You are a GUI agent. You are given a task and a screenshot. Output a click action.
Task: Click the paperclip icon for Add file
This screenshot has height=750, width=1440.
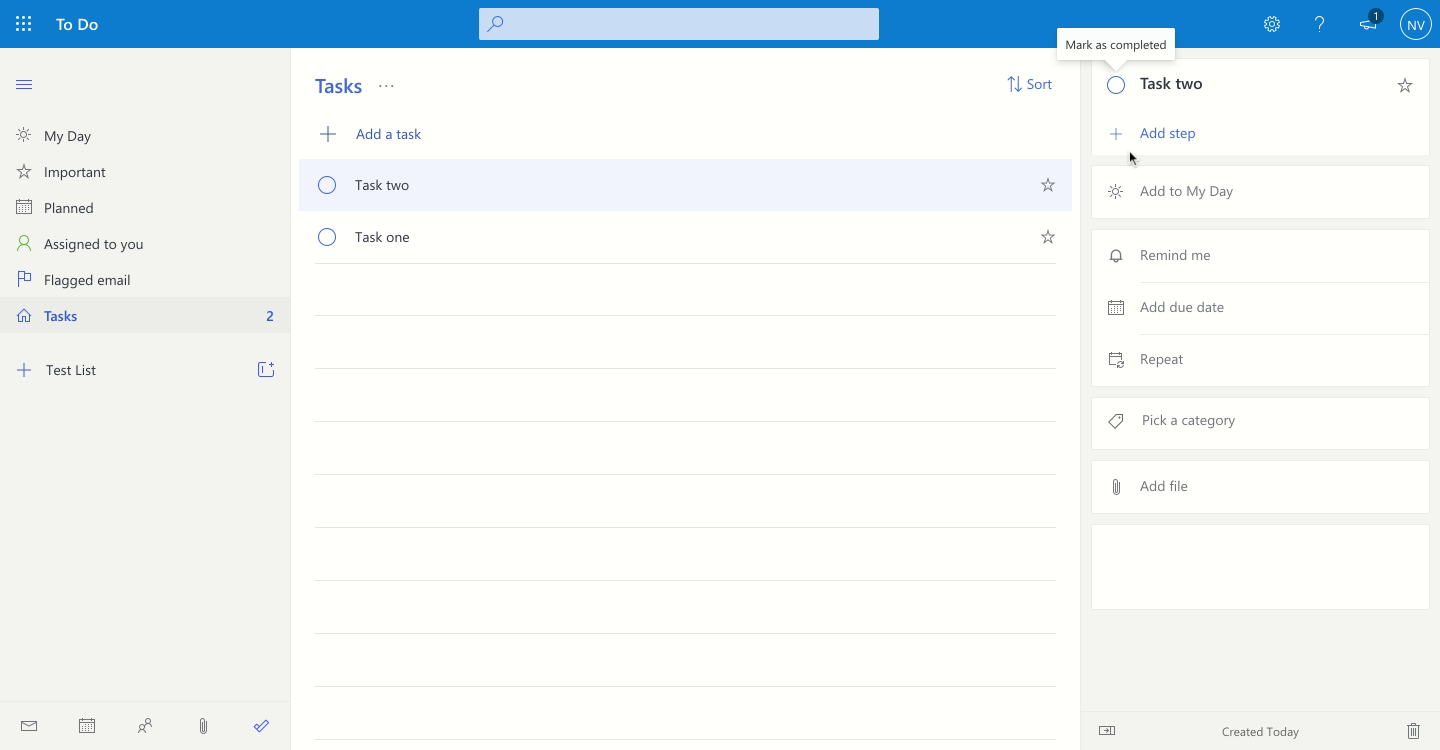tap(1116, 487)
